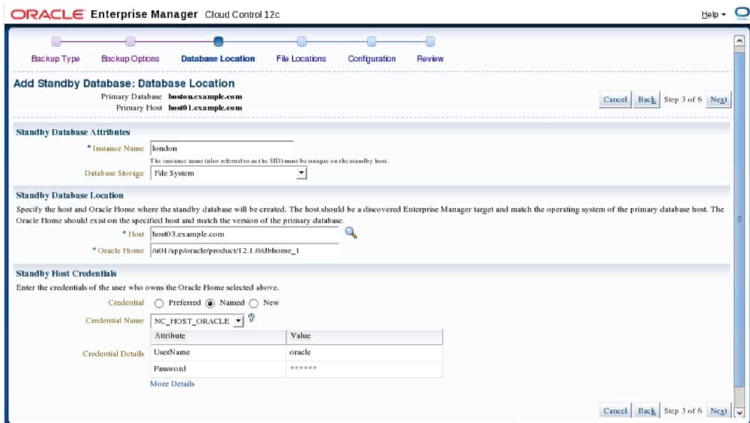
Task: Select the New credential radio button
Action: click(x=254, y=303)
